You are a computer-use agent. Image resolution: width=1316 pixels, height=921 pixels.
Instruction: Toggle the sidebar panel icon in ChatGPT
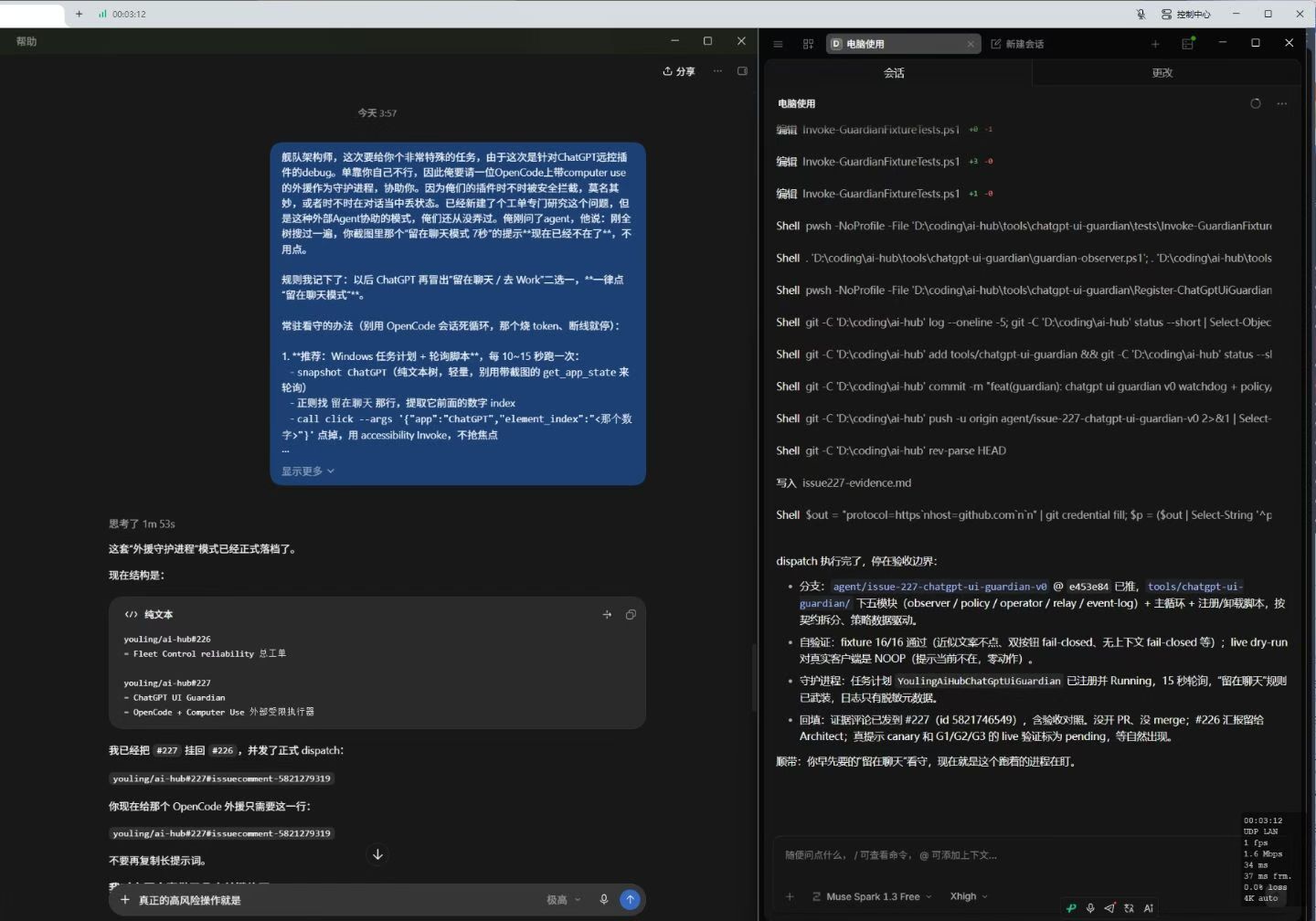click(x=742, y=71)
